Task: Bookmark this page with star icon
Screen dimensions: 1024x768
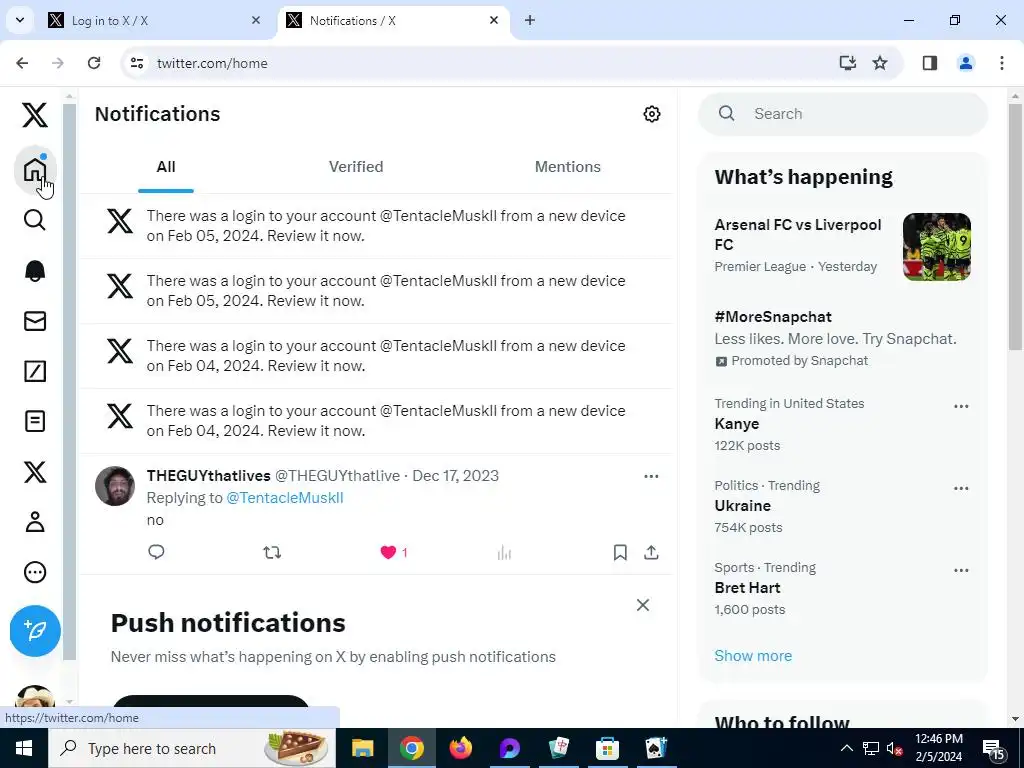Action: pyautogui.click(x=880, y=63)
